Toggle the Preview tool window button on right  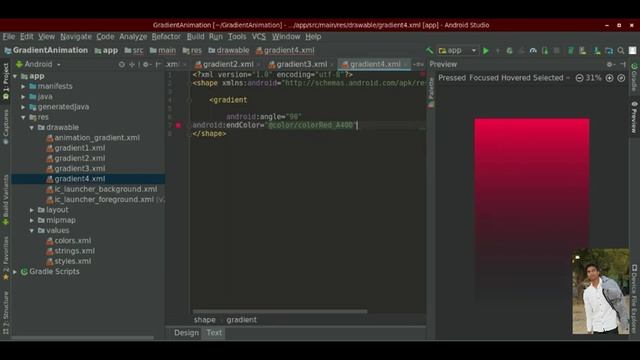(x=634, y=117)
